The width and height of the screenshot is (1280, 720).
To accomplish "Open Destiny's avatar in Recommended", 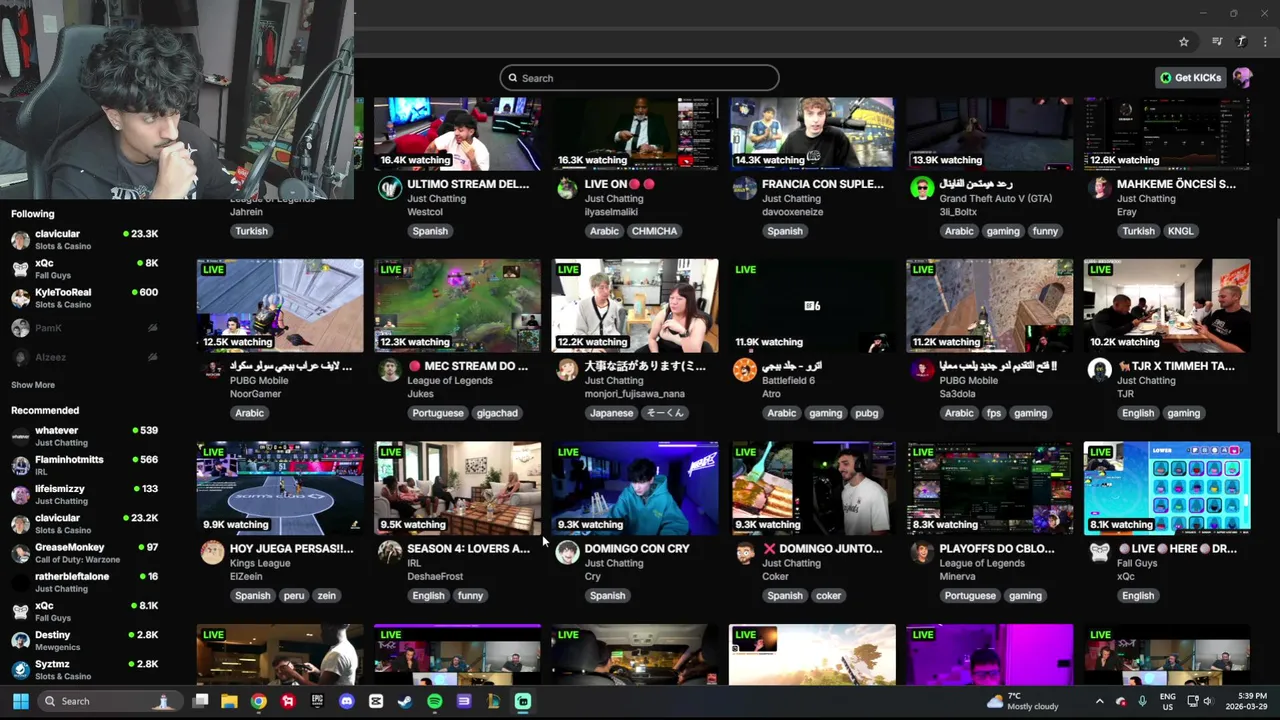I will [x=20, y=641].
